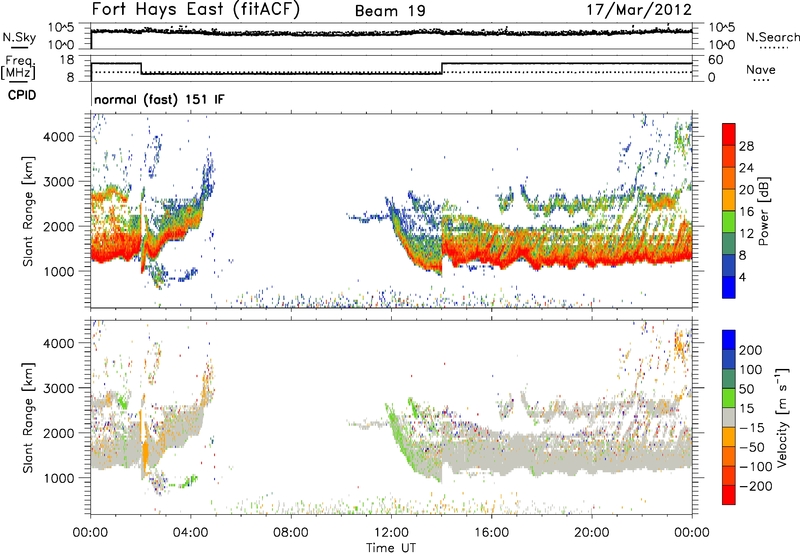Click the yellow-orange segment of power colorbar

tap(729, 200)
